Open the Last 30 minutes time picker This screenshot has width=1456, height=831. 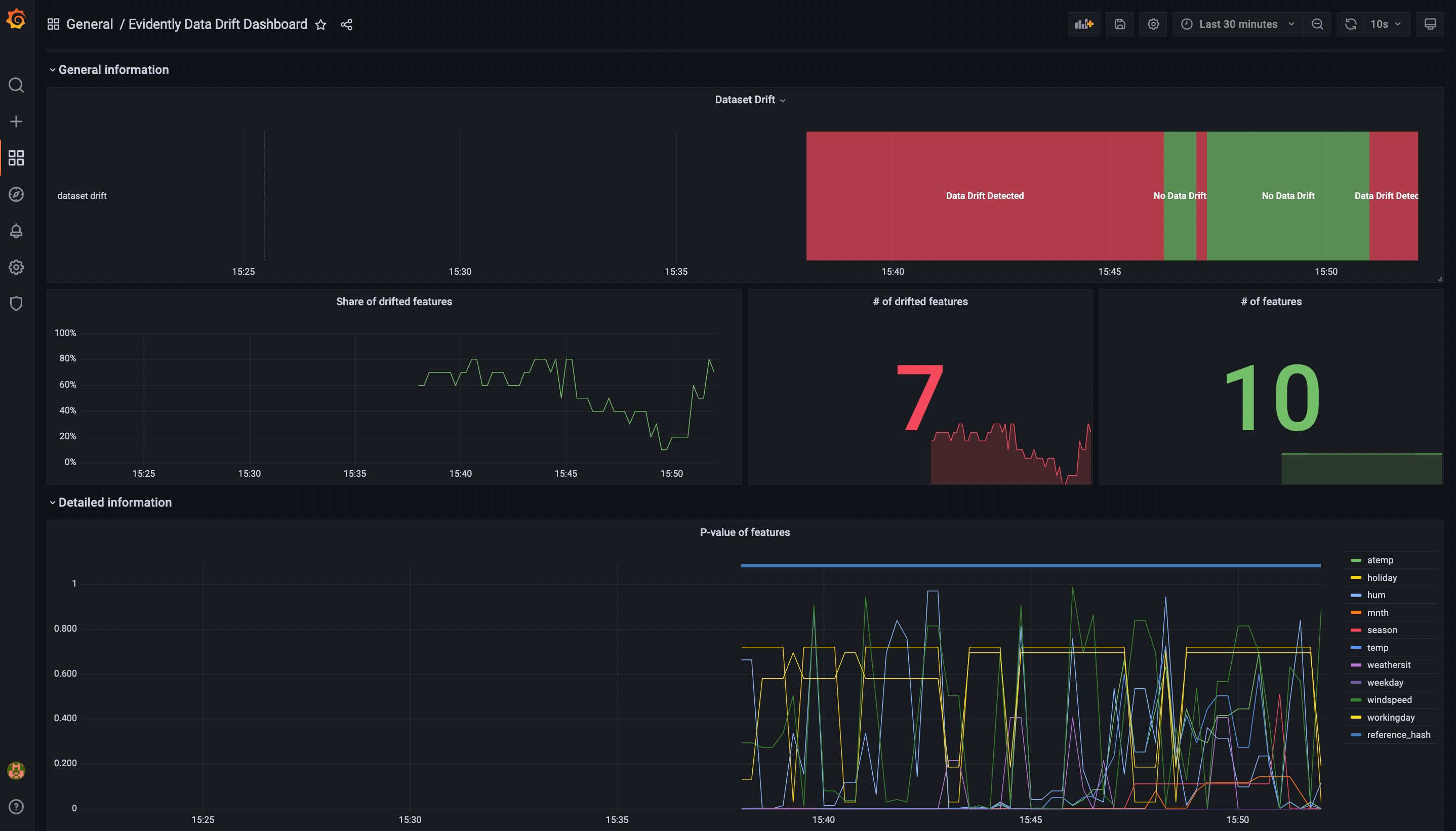pyautogui.click(x=1237, y=24)
